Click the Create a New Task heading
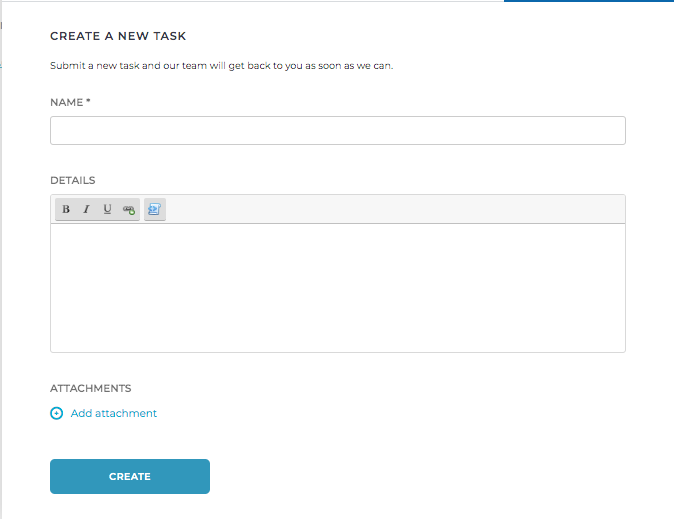This screenshot has width=674, height=519. click(118, 37)
